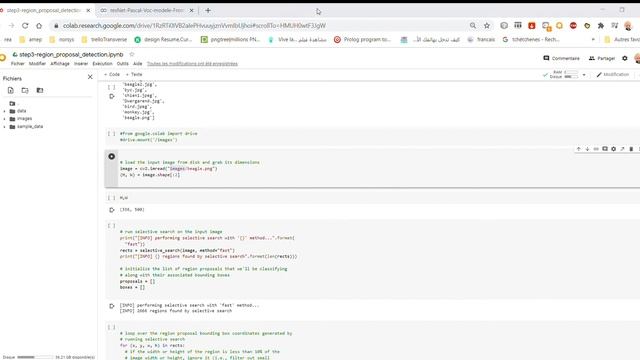Close the resNet-Pascal-Voc-modele tab
The width and height of the screenshot is (640, 360).
[x=191, y=10]
